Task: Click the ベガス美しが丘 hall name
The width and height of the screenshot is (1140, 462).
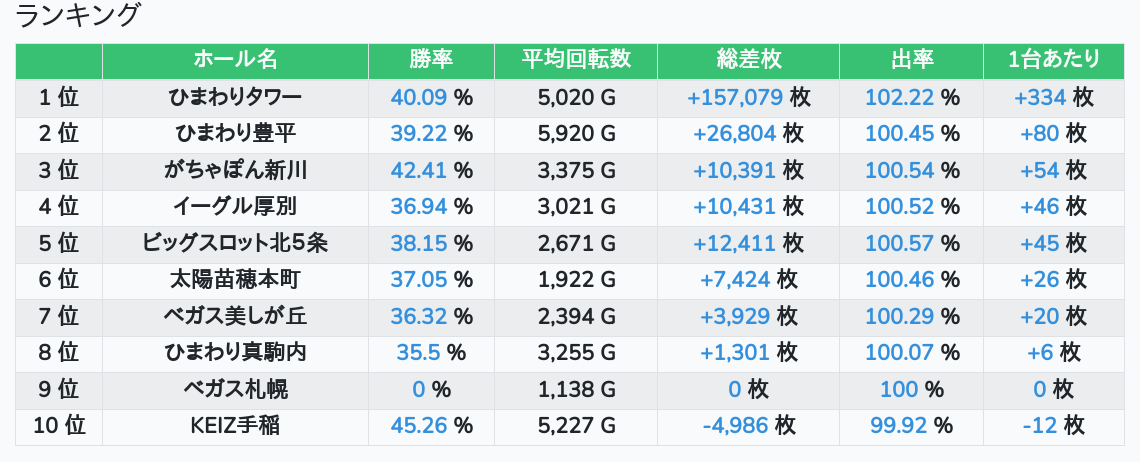Action: pyautogui.click(x=235, y=317)
